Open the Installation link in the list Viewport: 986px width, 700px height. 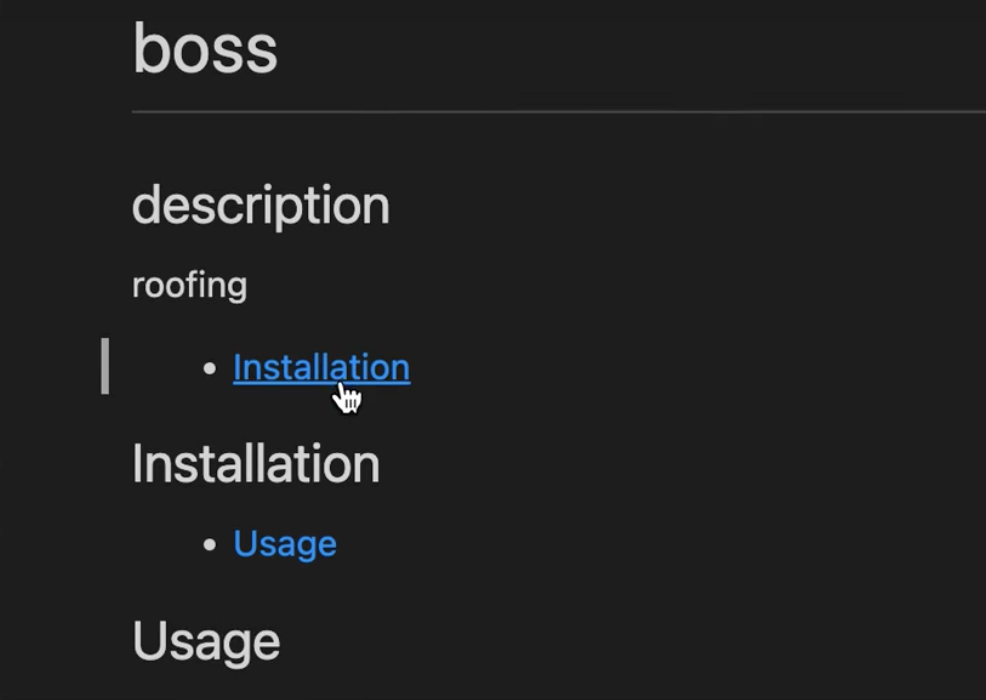click(321, 367)
